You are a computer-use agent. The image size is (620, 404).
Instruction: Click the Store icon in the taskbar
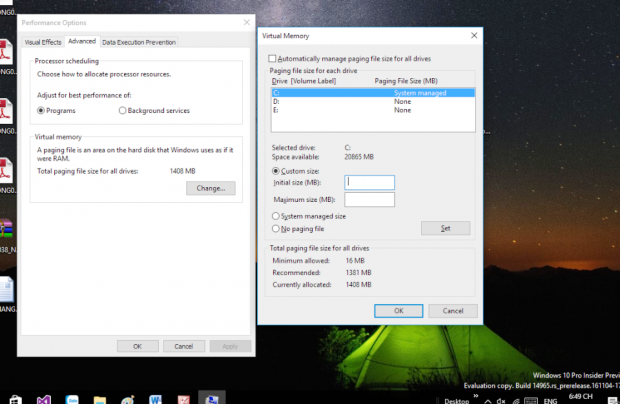(x=16, y=399)
